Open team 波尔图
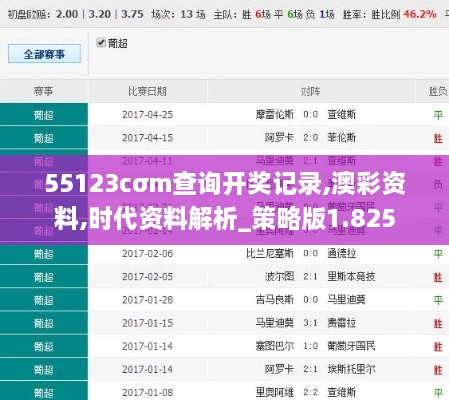 point(279,277)
